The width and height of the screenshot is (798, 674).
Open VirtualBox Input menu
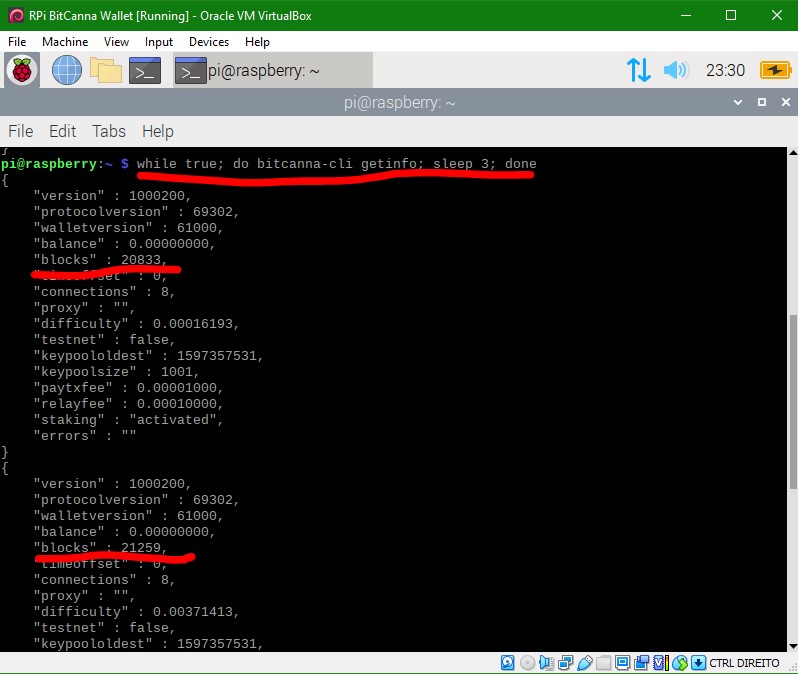[x=159, y=42]
